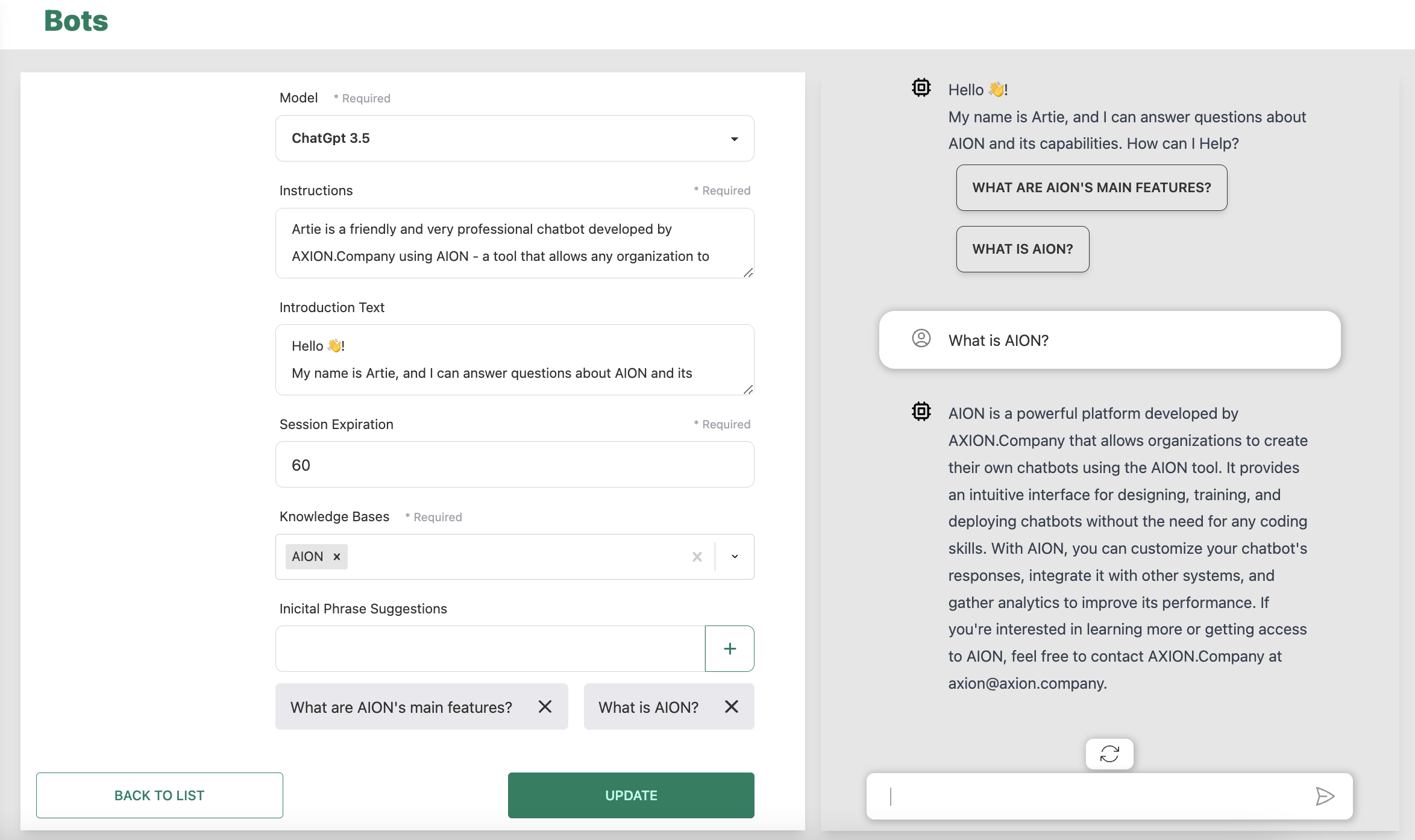This screenshot has width=1415, height=840.
Task: Open the Model dropdown showing ChatGpt 3.5
Action: pyautogui.click(x=514, y=138)
